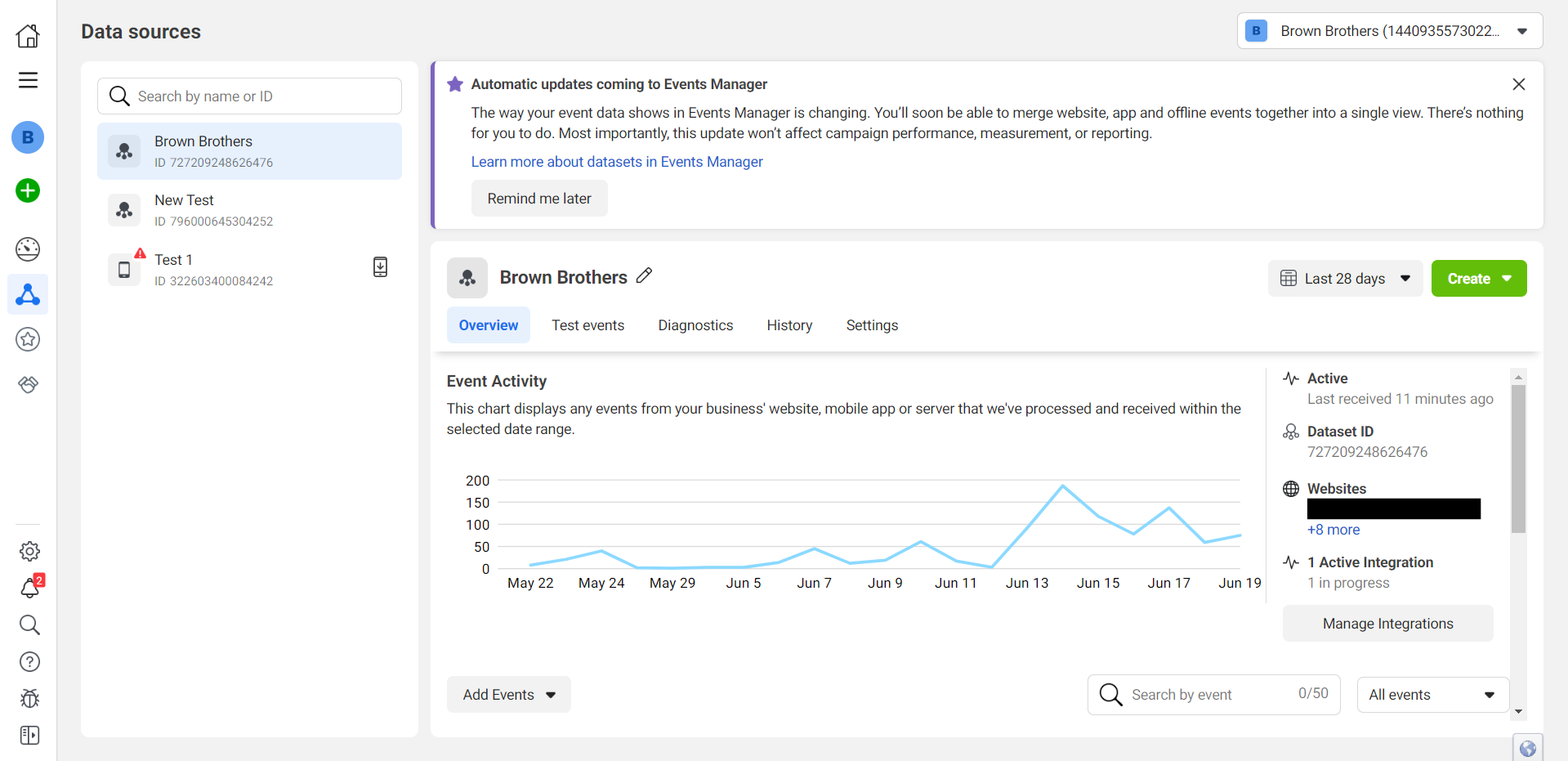Click the Last received 11 minutes ago text
Screen dimensions: 1568x761
click(x=1400, y=399)
